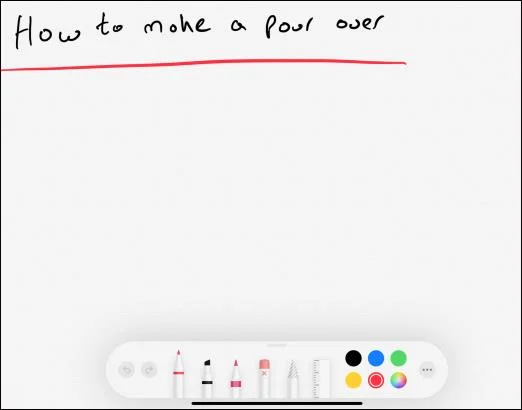Select the eraser tool
This screenshot has width=522, height=410.
pyautogui.click(x=264, y=378)
